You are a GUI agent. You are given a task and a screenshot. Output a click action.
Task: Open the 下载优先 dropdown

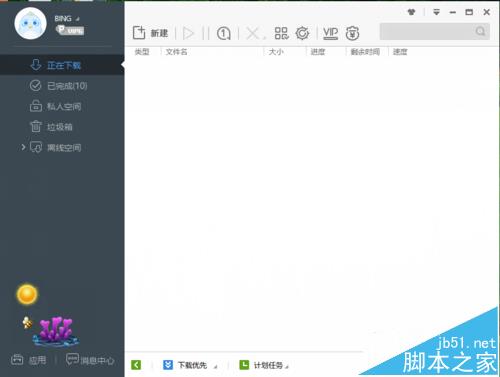pyautogui.click(x=190, y=365)
